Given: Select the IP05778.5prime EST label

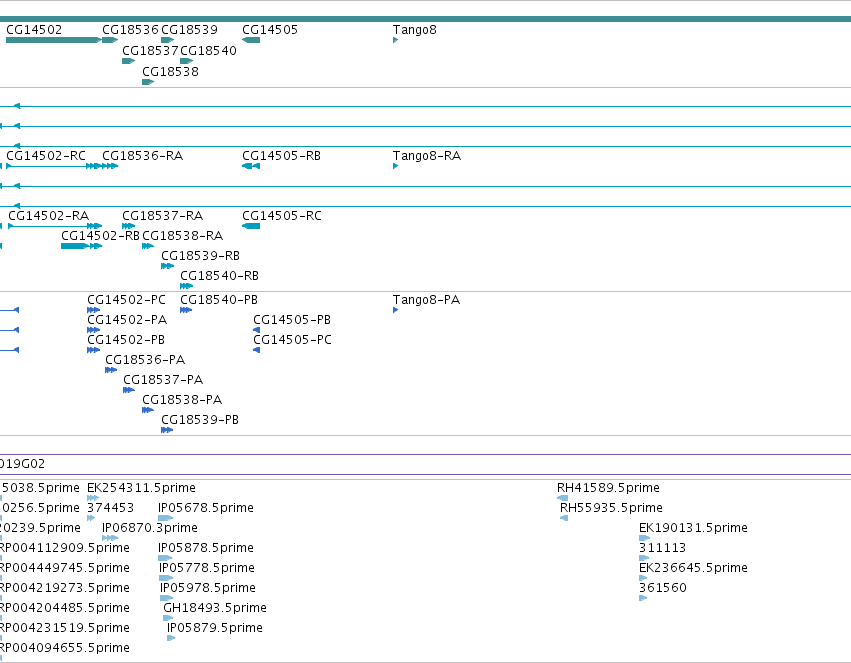Looking at the screenshot, I should tap(207, 569).
